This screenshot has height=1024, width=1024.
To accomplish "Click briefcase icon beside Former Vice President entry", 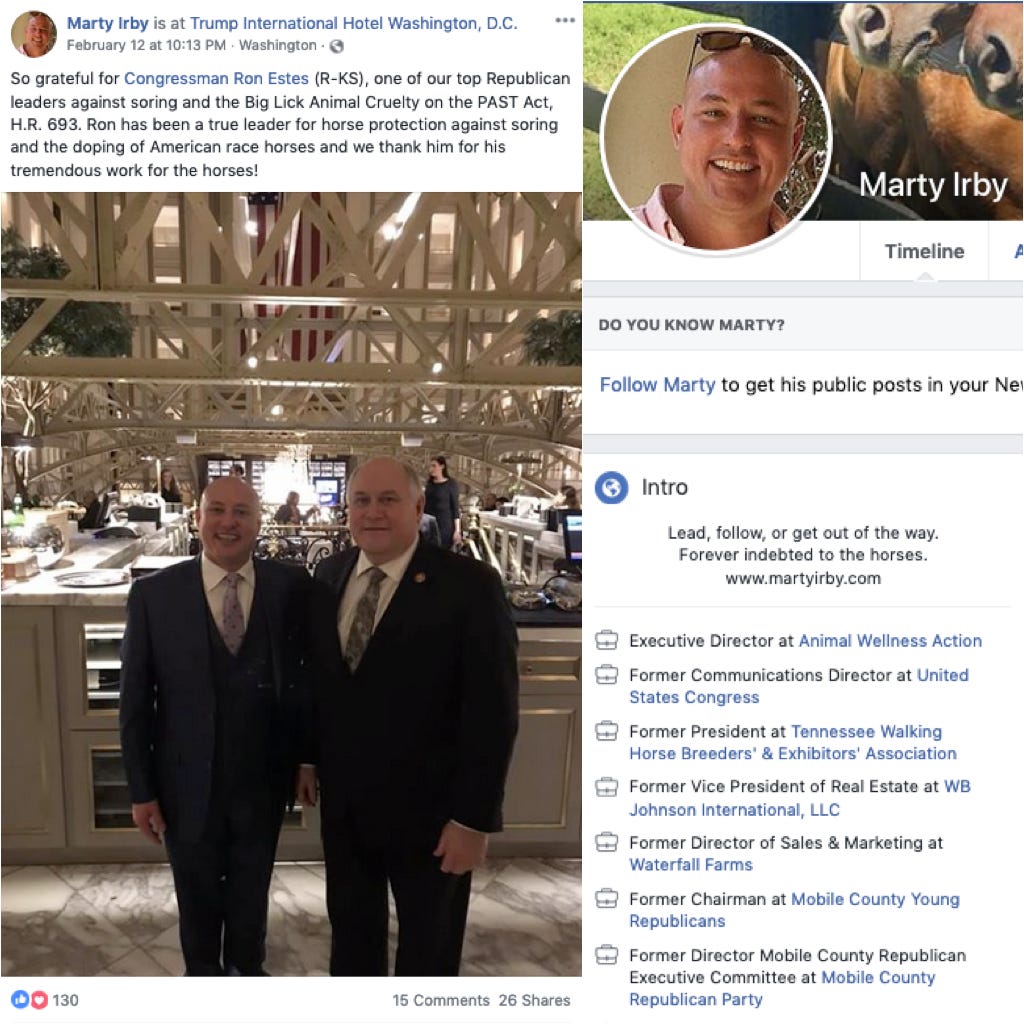I will point(607,787).
